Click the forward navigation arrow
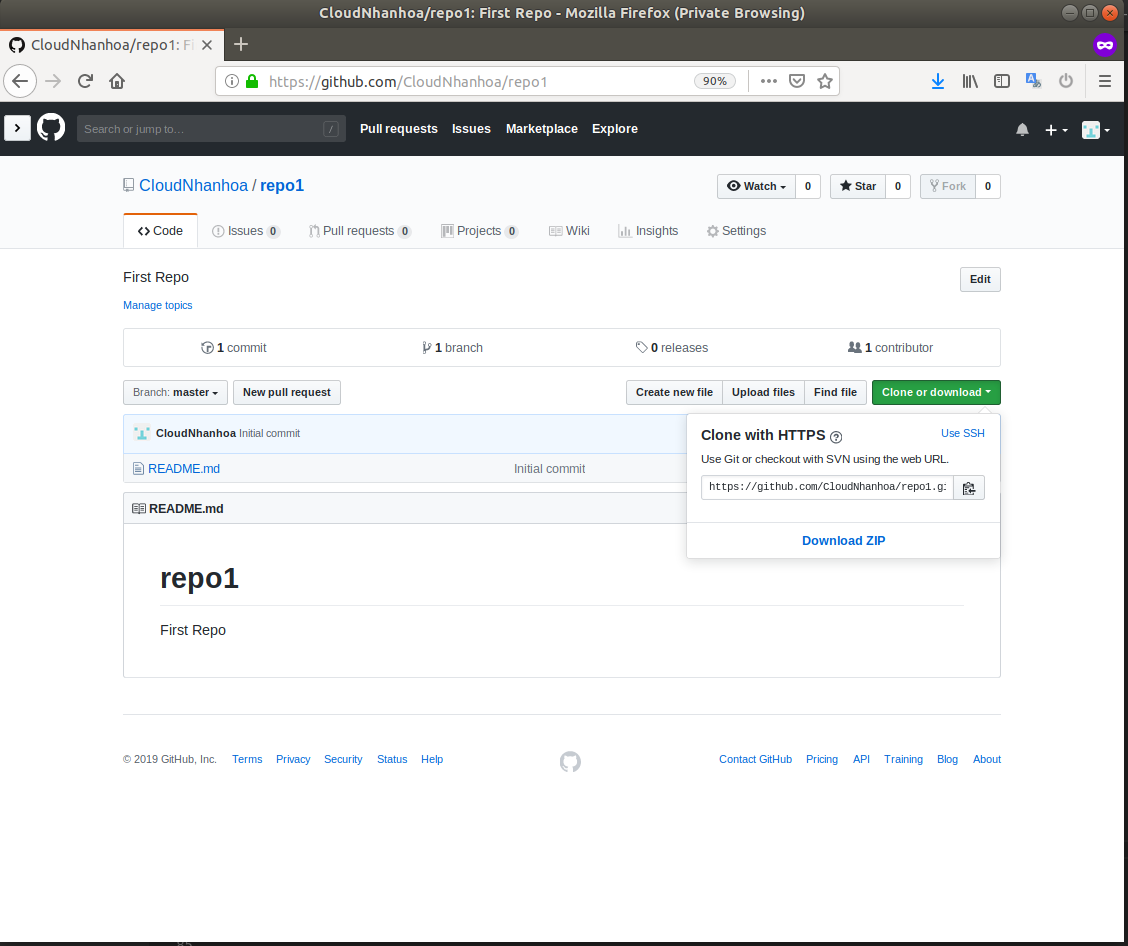Image resolution: width=1128 pixels, height=946 pixels. pos(53,81)
